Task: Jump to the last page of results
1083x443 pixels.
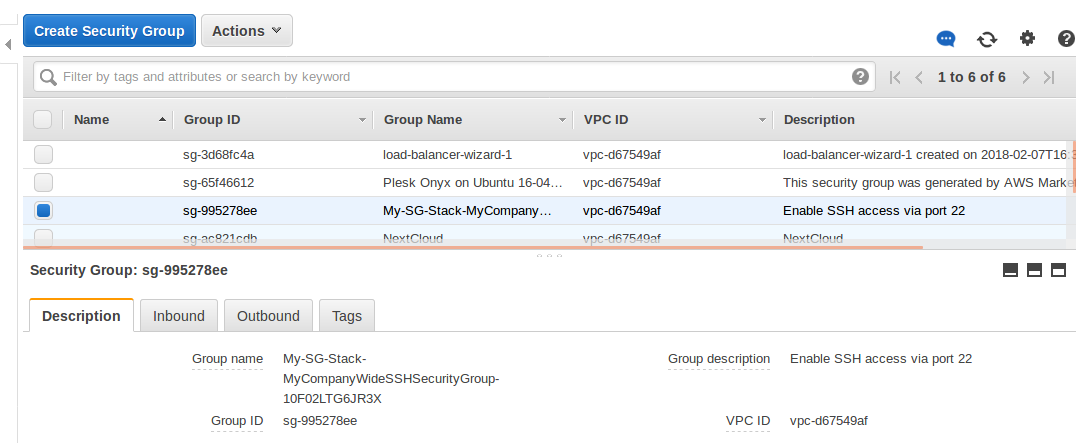Action: click(1049, 77)
